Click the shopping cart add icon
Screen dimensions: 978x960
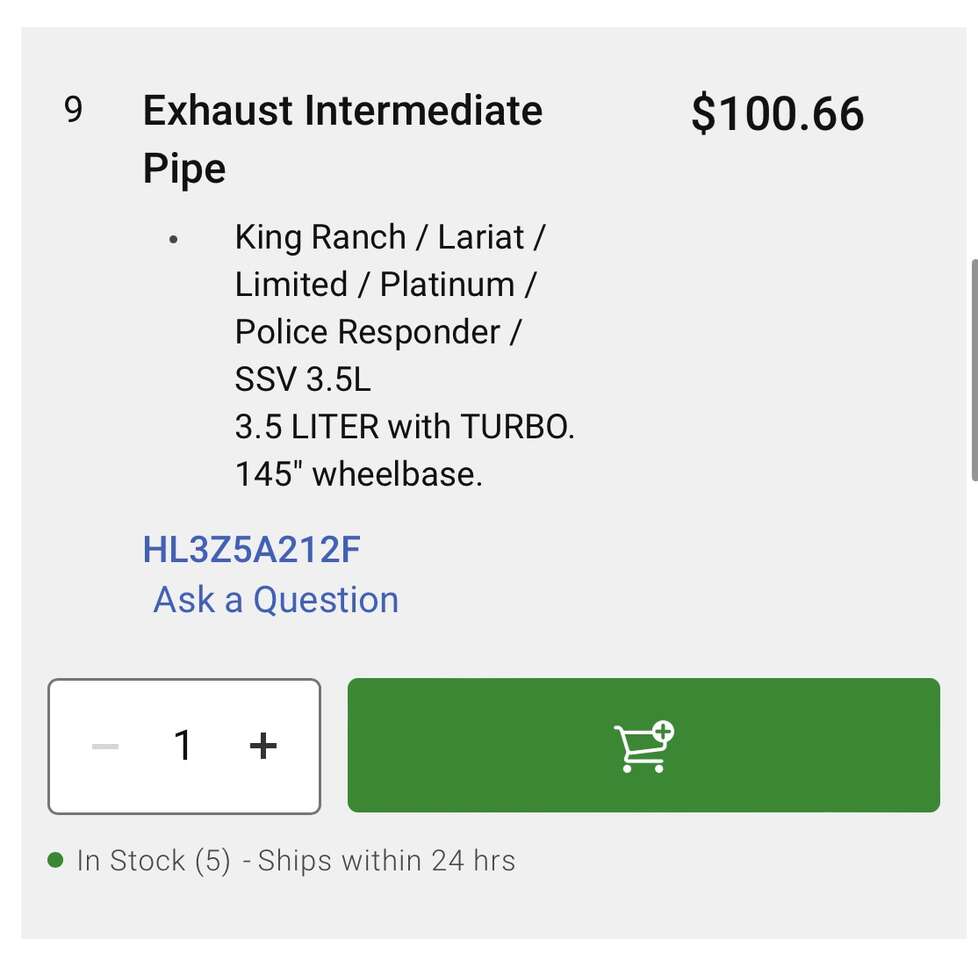[643, 746]
